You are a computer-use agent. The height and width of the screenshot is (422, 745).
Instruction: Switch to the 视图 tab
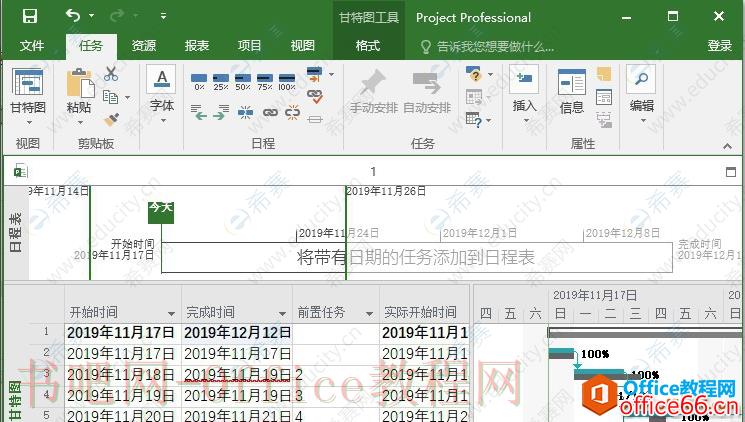click(303, 46)
